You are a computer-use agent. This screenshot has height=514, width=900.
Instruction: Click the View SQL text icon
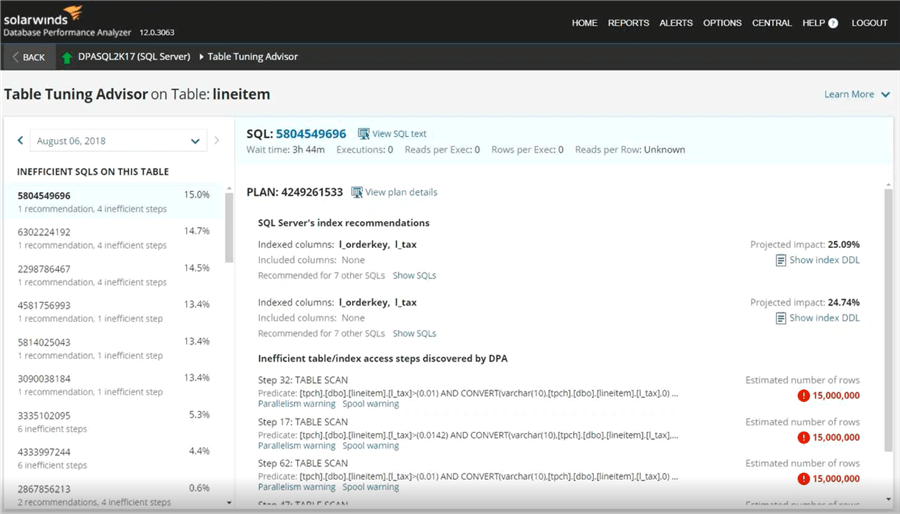pos(364,134)
